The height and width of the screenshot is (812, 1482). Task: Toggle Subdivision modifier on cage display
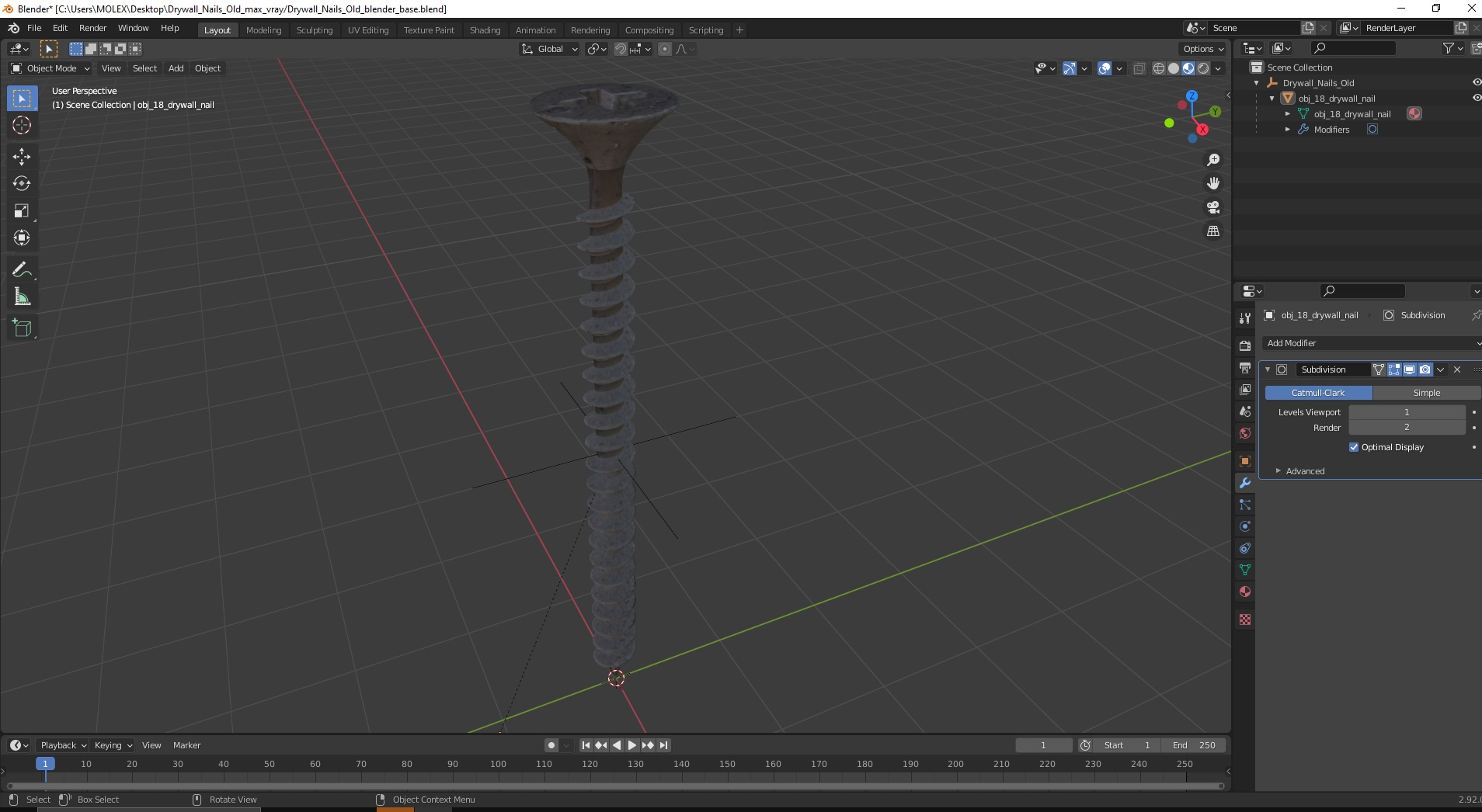[x=1379, y=370]
